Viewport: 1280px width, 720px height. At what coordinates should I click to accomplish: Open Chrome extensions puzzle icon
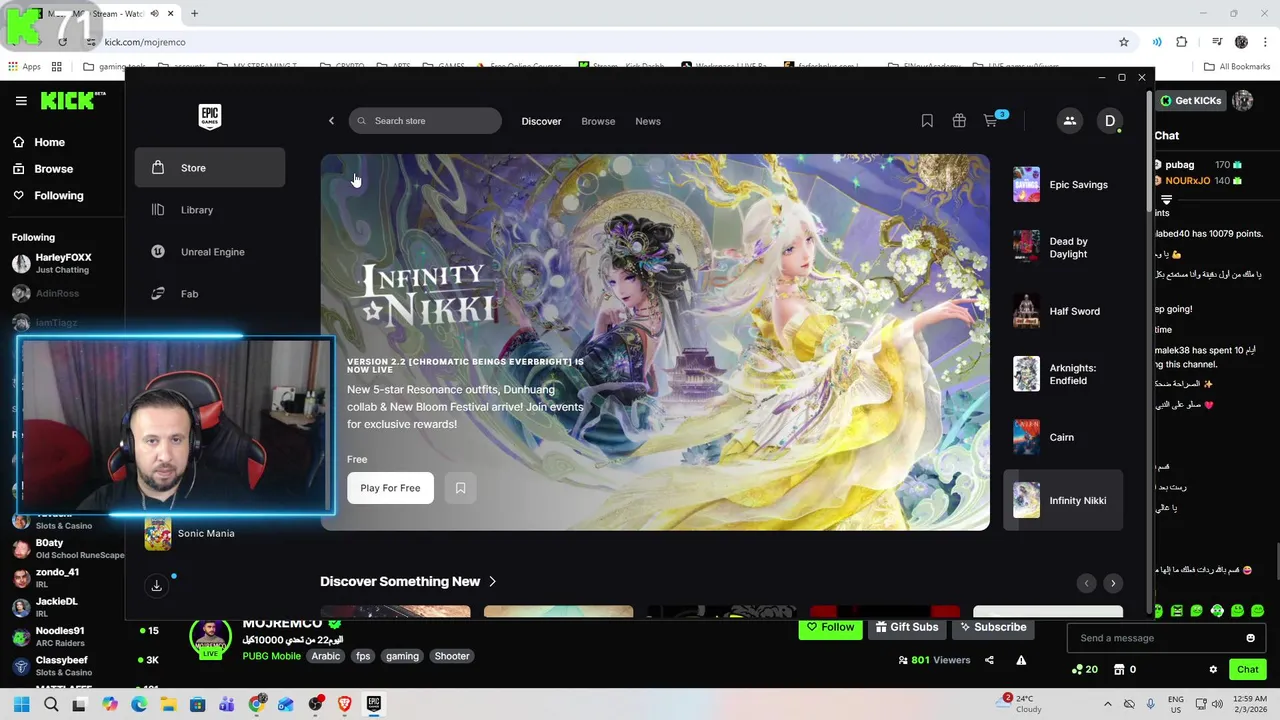pyautogui.click(x=1181, y=42)
